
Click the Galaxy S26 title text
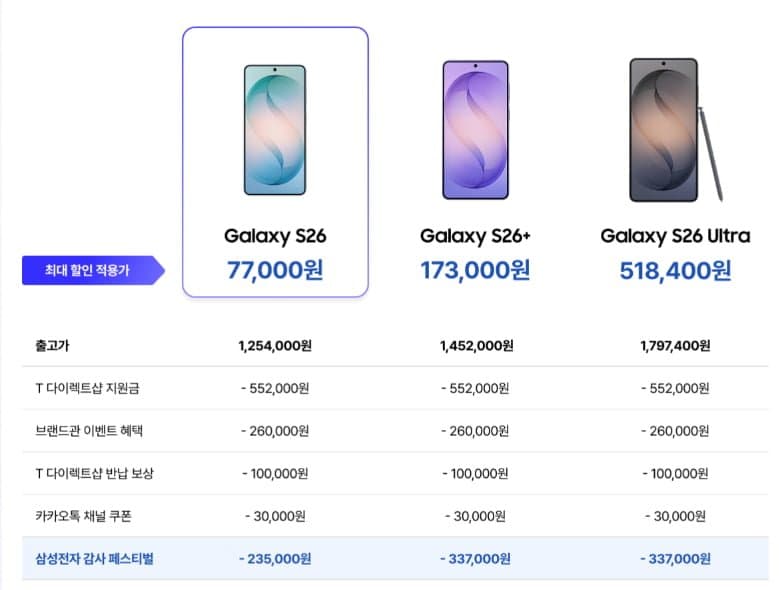tap(275, 236)
